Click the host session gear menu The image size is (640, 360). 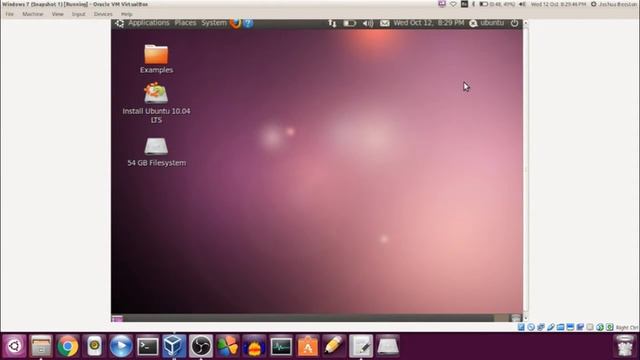(x=594, y=4)
